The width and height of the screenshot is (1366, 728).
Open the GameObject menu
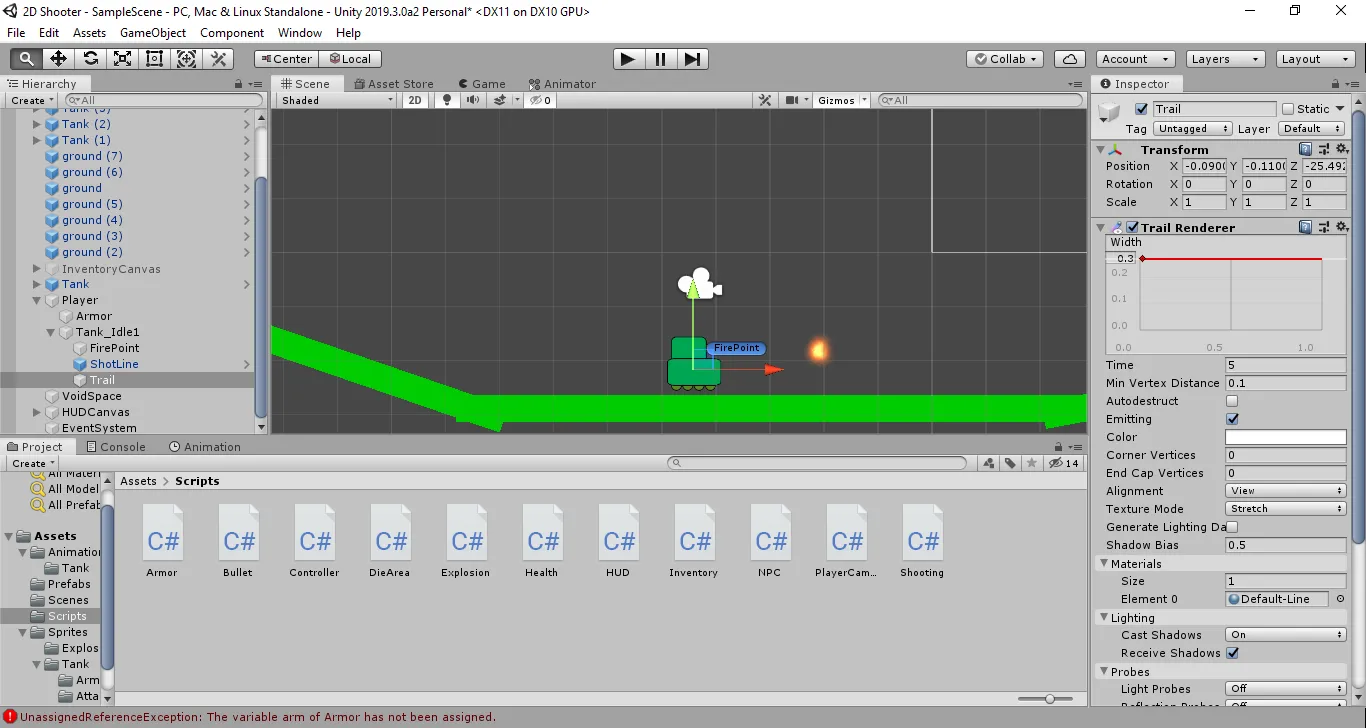tap(153, 33)
